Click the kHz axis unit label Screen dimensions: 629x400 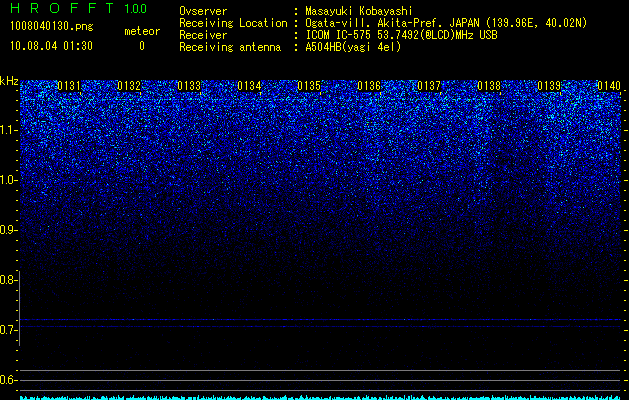(x=9, y=81)
